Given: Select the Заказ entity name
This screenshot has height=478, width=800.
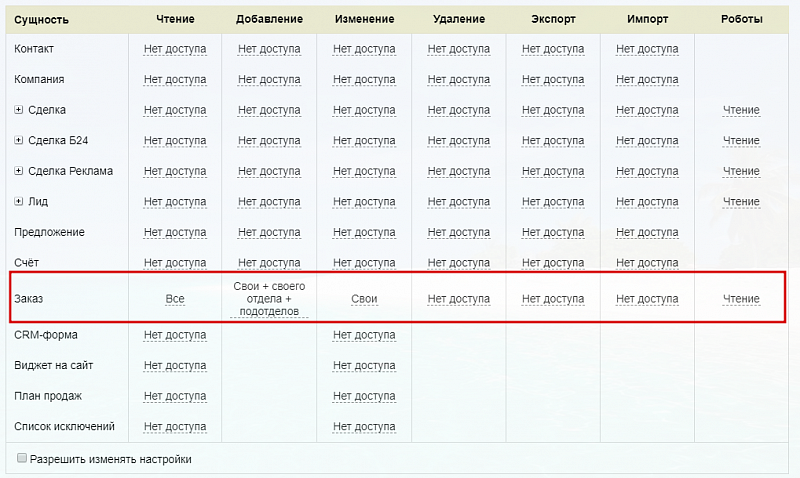Looking at the screenshot, I should 29,299.
